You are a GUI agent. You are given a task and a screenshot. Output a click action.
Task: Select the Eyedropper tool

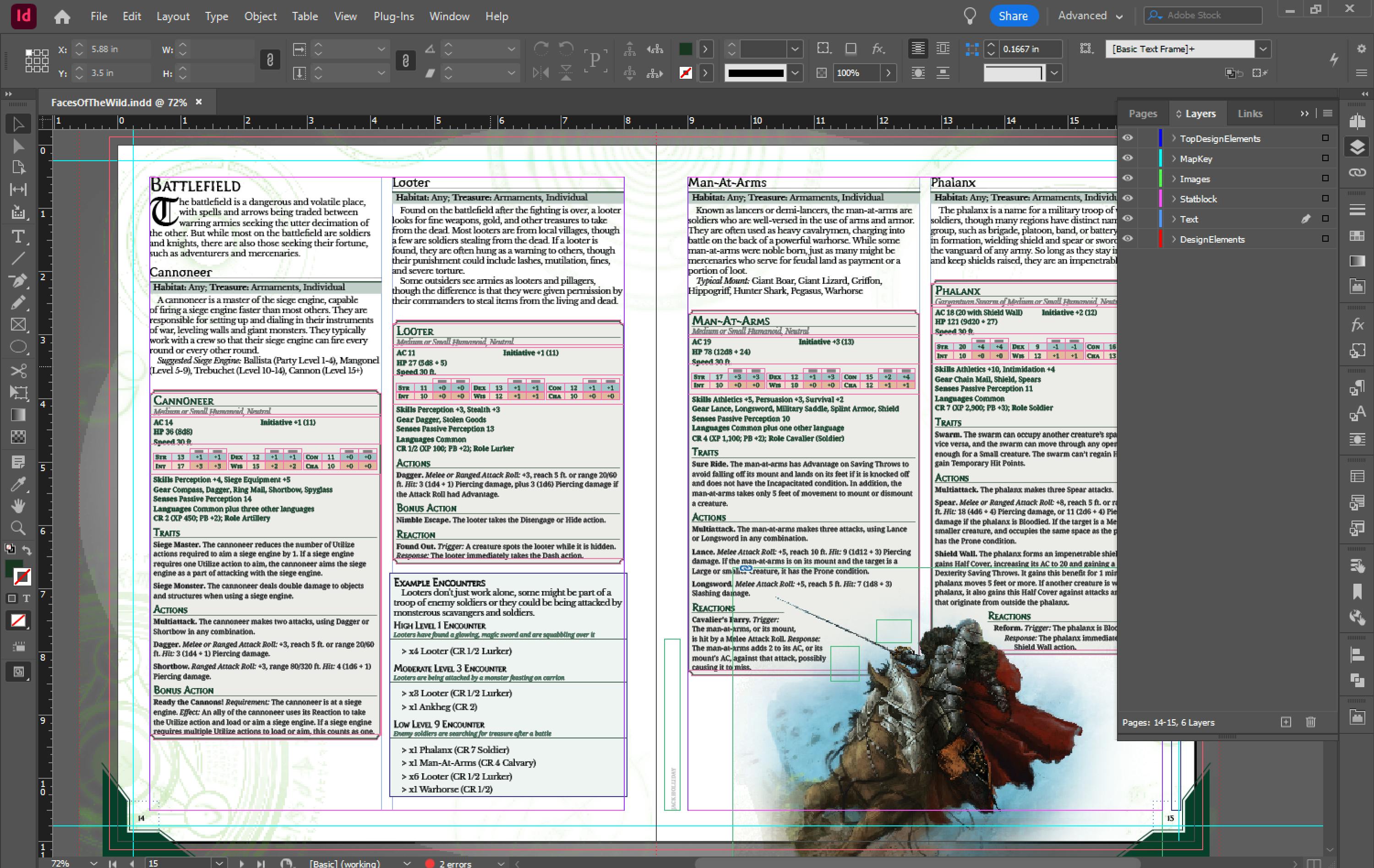(x=19, y=483)
